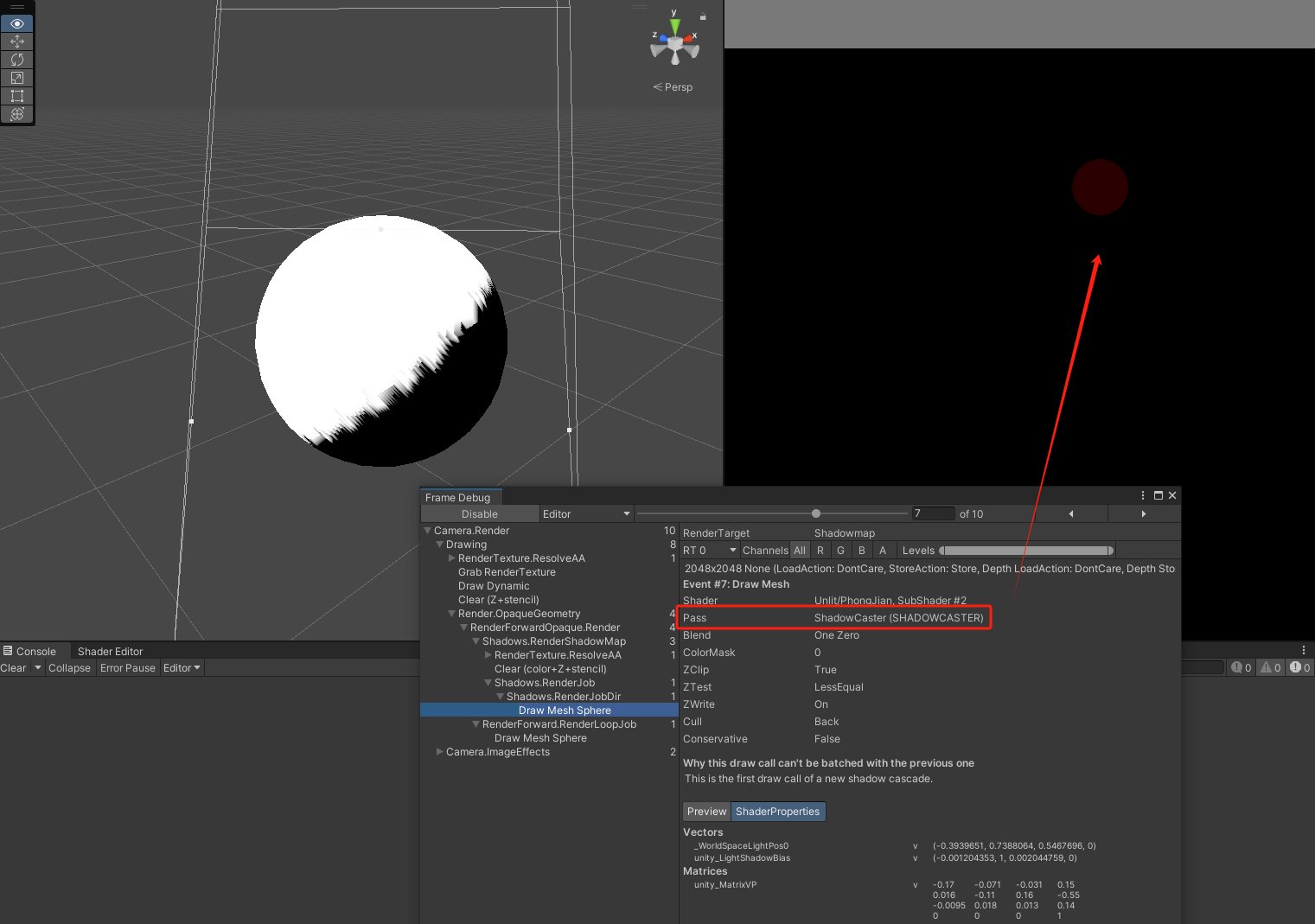Click the tools overlay drag handle
Screen dimensions: 1315x924
point(17,7)
